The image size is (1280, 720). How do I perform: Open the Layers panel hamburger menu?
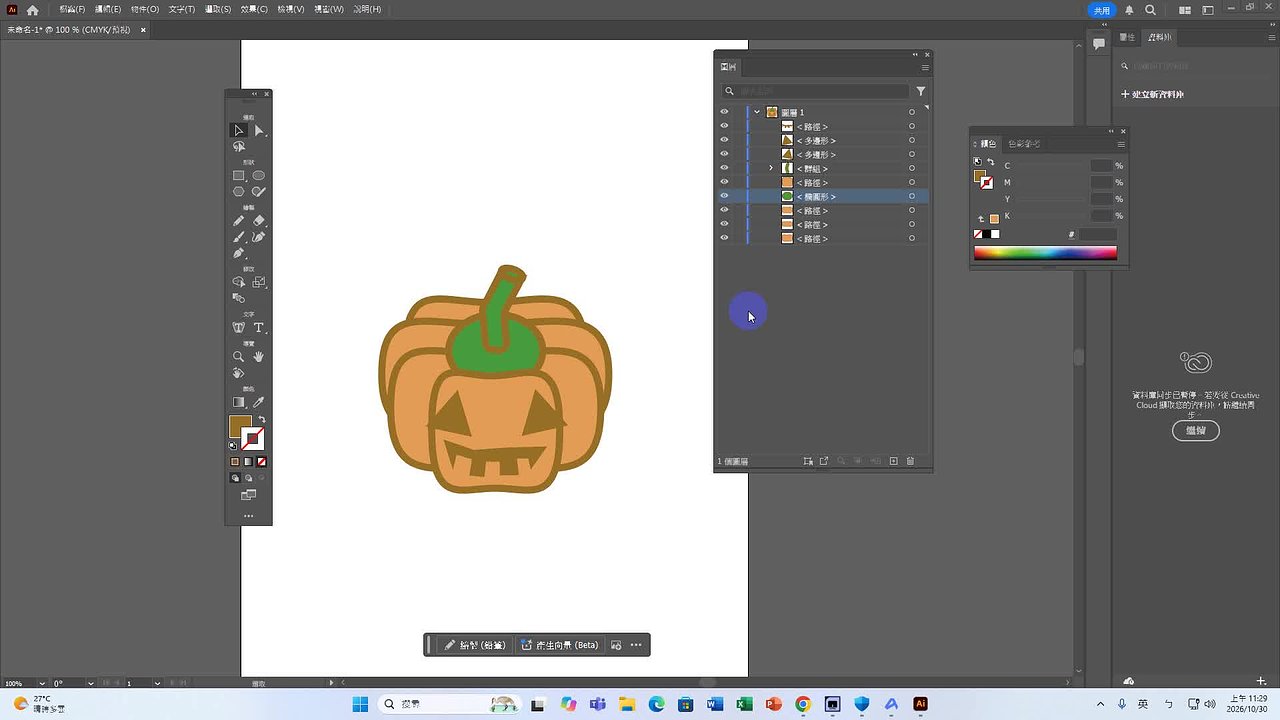925,67
